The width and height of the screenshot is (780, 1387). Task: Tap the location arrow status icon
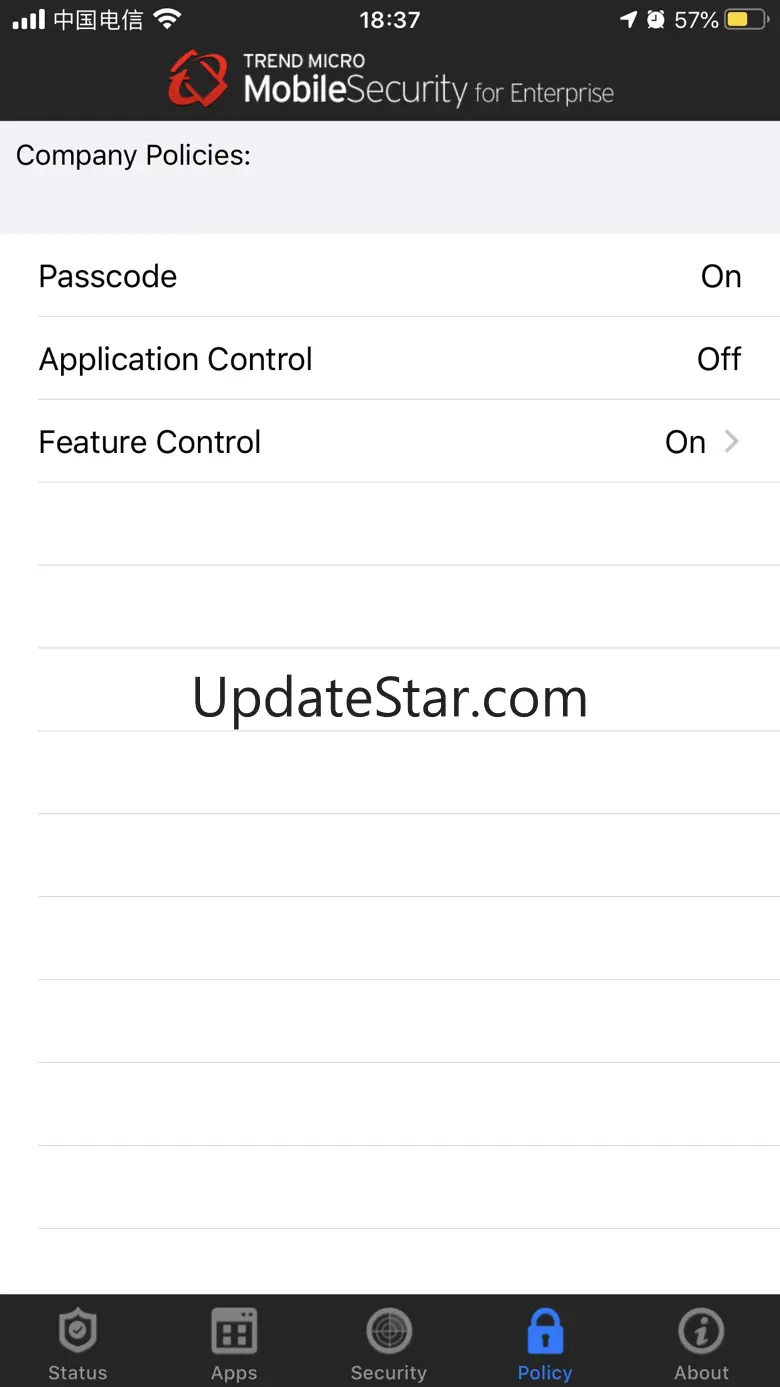[628, 19]
